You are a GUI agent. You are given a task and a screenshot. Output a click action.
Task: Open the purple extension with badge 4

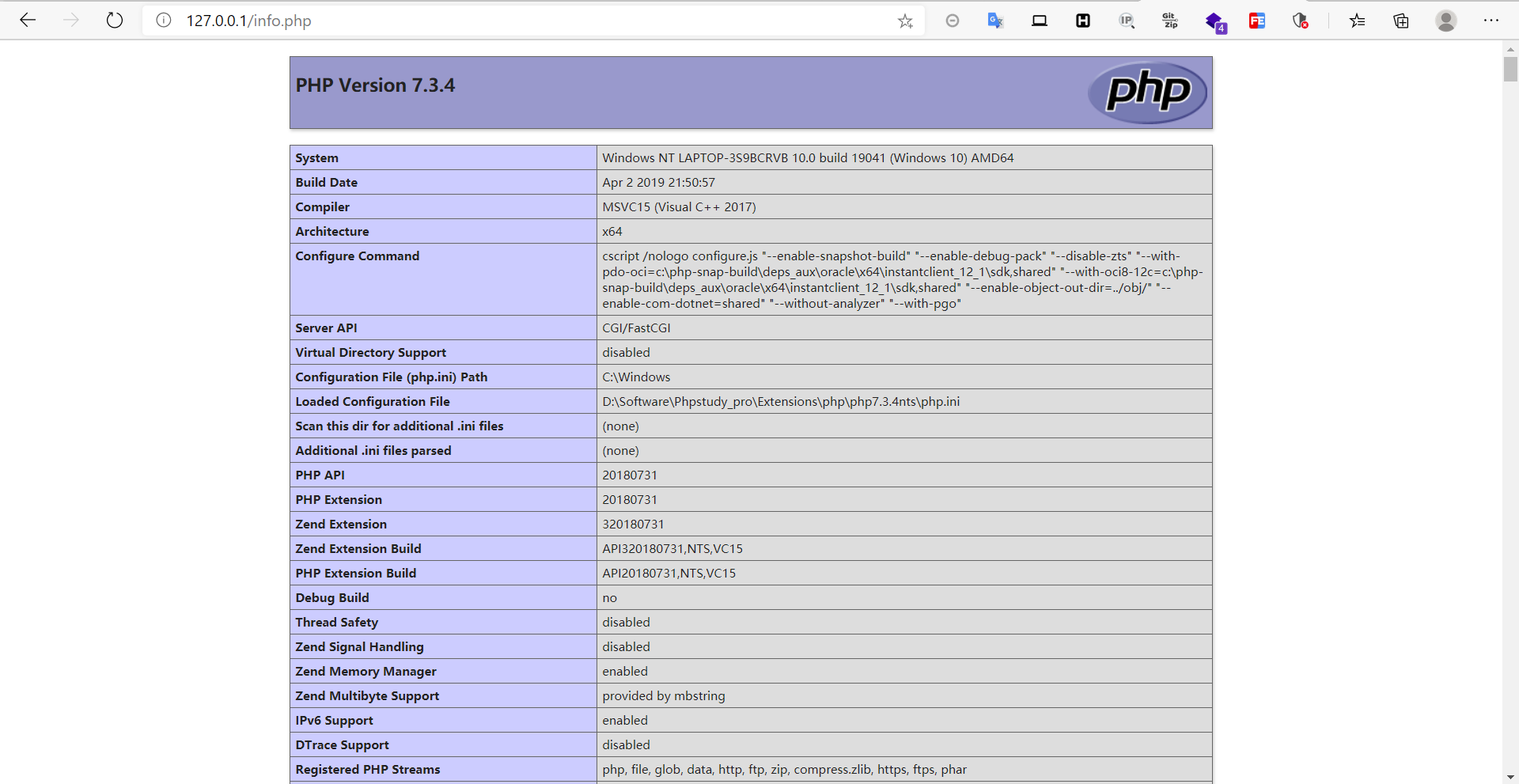[1215, 22]
